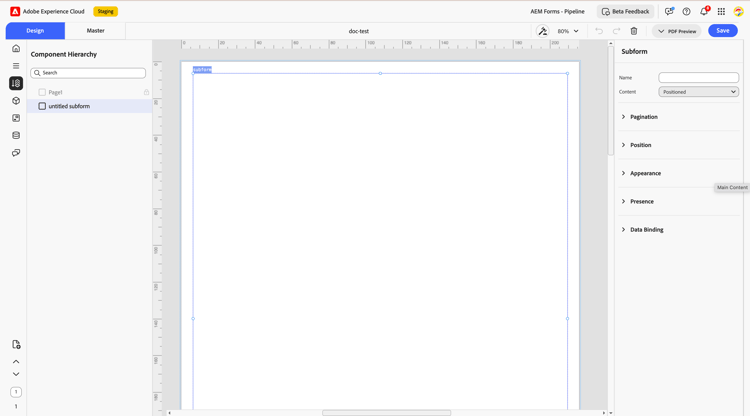The width and height of the screenshot is (750, 416).
Task: Open the cube components panel icon
Action: (16, 101)
